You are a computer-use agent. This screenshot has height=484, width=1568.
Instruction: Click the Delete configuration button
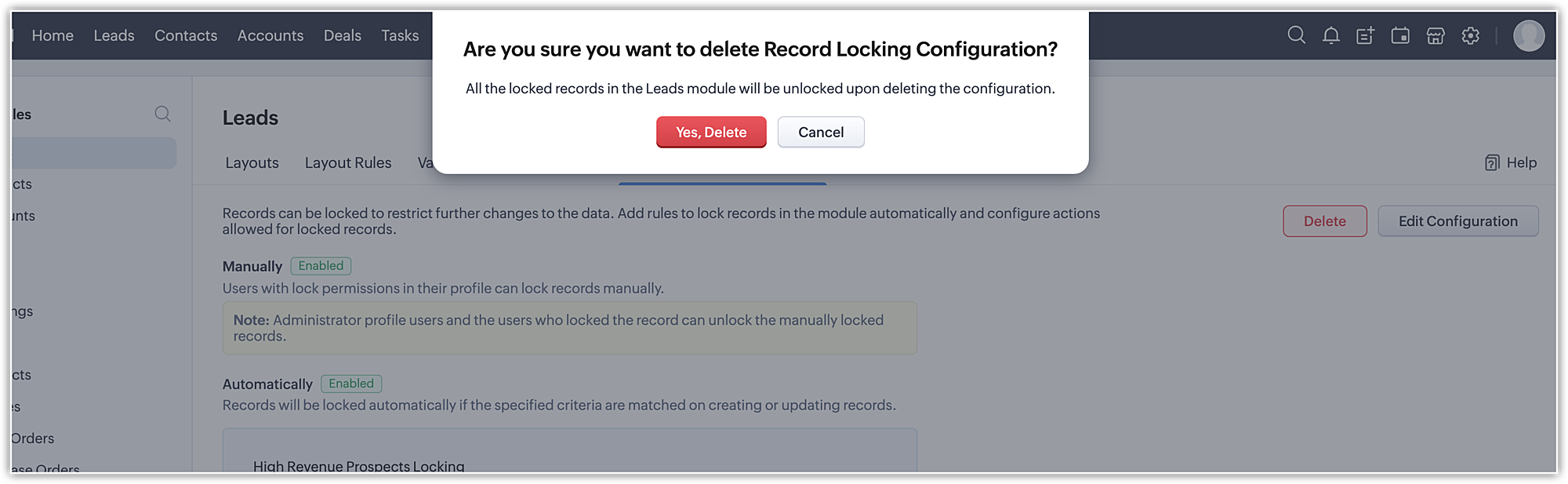tap(1324, 221)
